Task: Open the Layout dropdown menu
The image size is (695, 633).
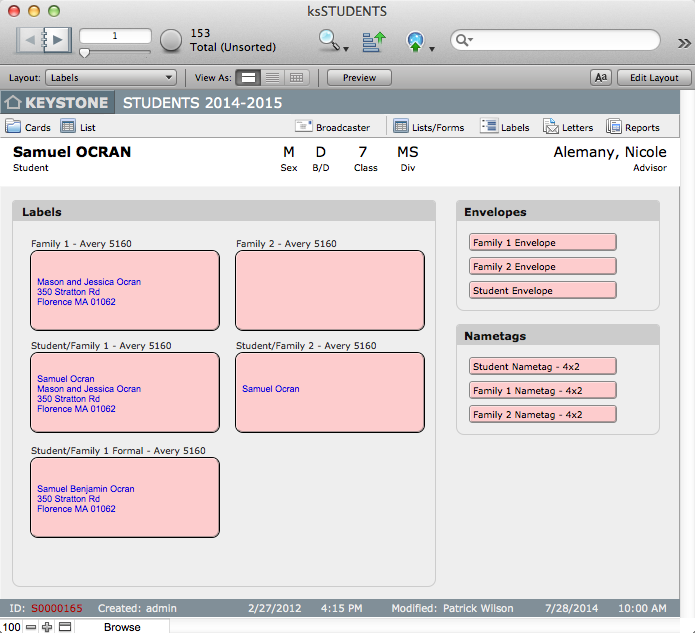Action: tap(112, 77)
